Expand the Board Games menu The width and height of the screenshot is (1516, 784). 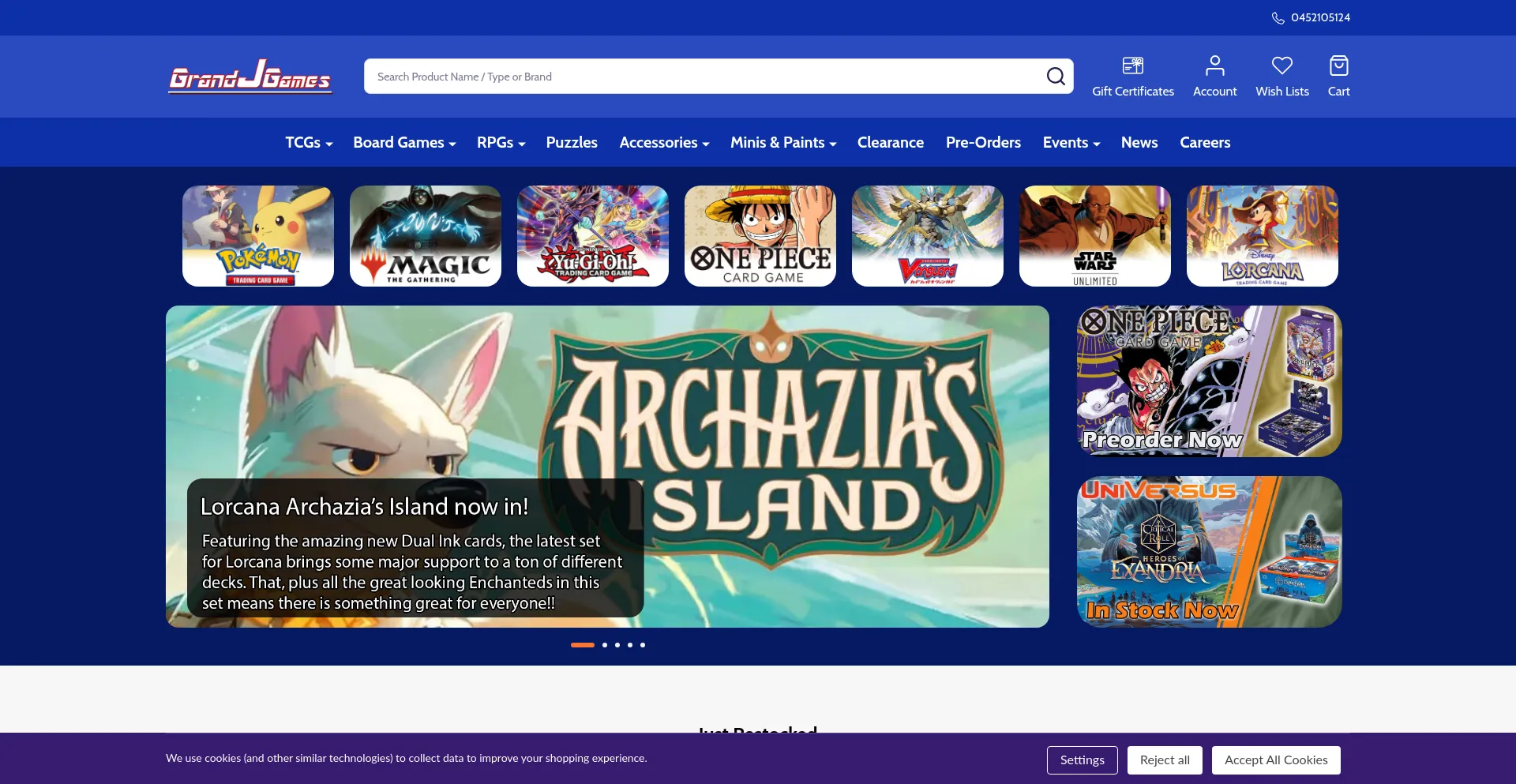(x=404, y=143)
